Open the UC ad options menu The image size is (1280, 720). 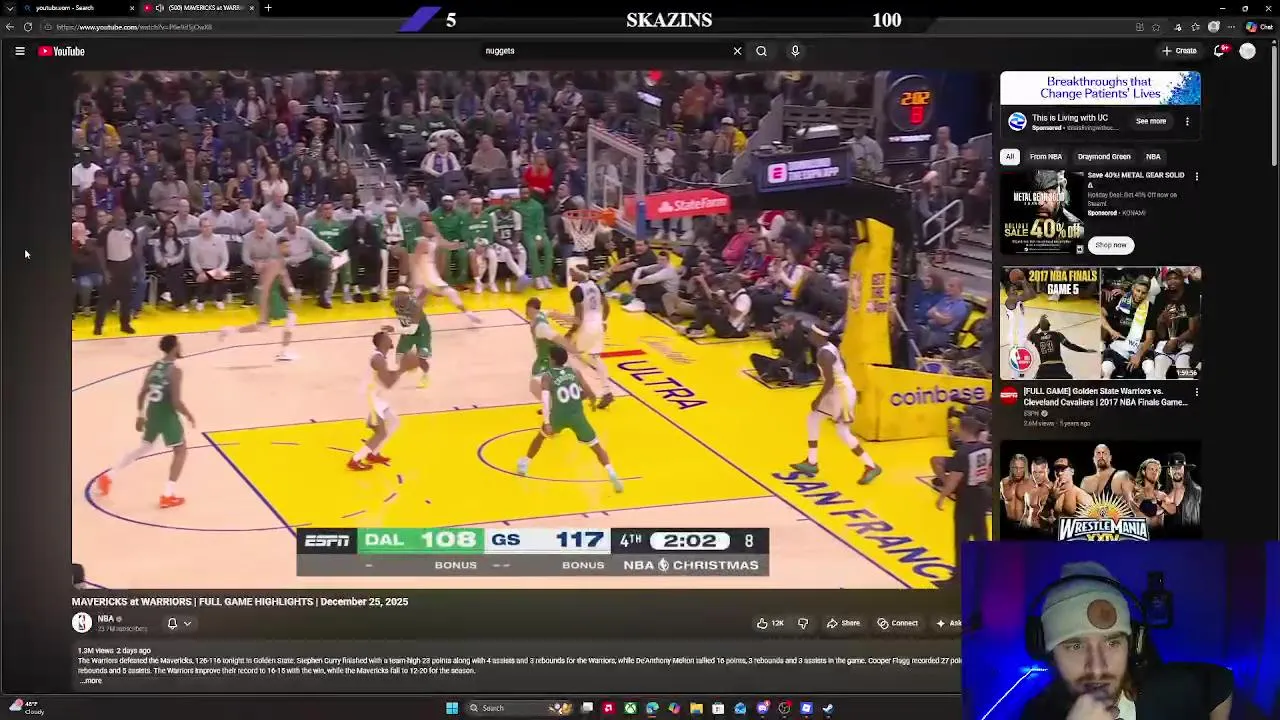pyautogui.click(x=1187, y=121)
